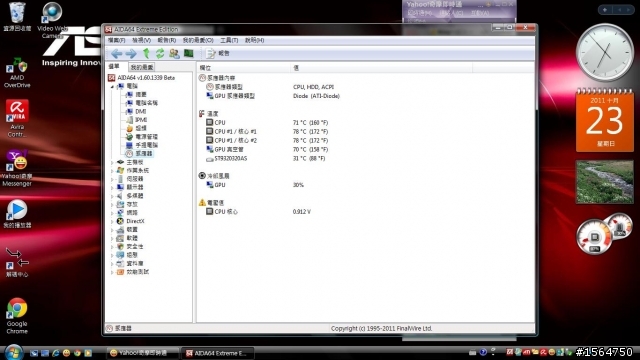Click the benchmark icon at tree bottom

[120, 272]
